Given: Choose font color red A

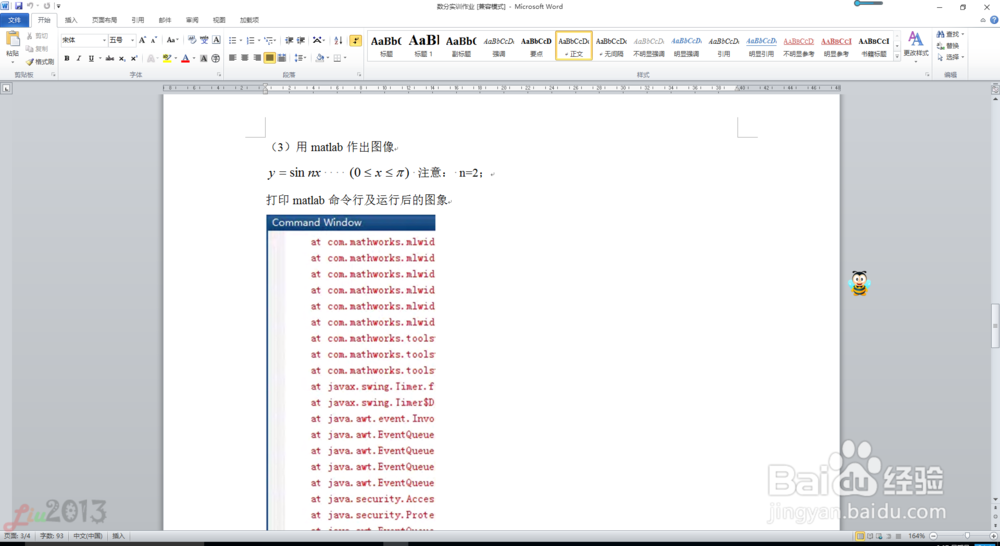Looking at the screenshot, I should pos(185,58).
